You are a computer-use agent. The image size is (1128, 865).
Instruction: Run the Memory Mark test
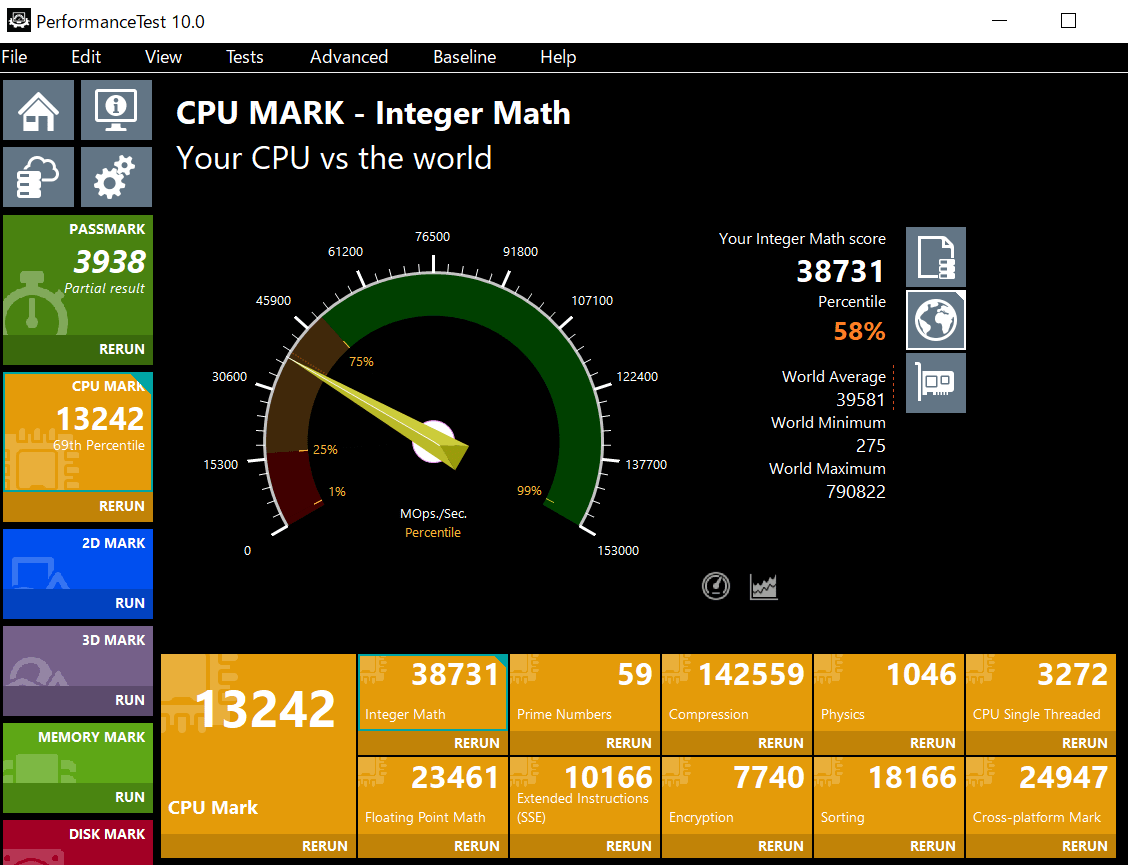click(x=78, y=797)
